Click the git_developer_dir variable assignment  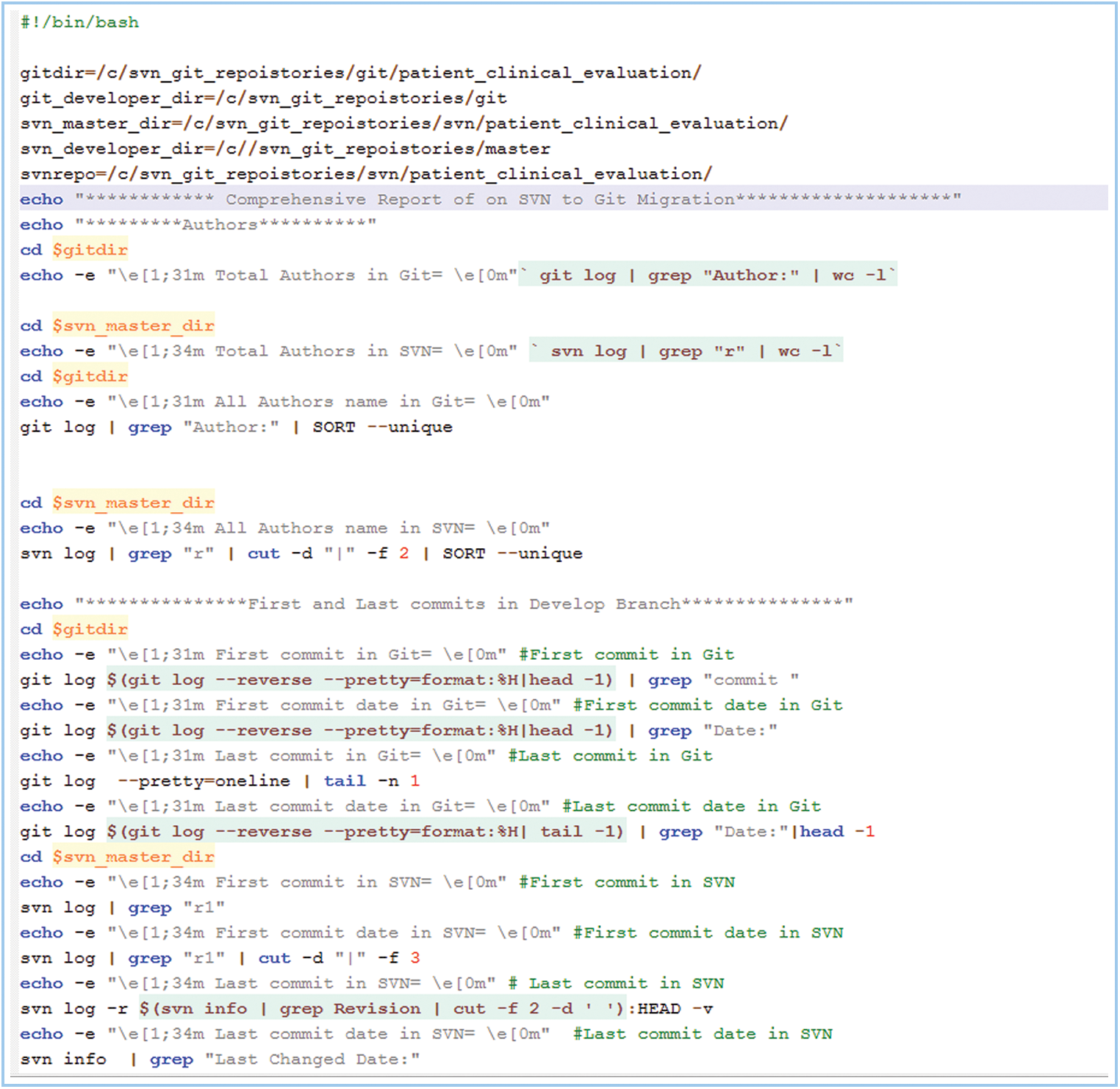coord(263,98)
